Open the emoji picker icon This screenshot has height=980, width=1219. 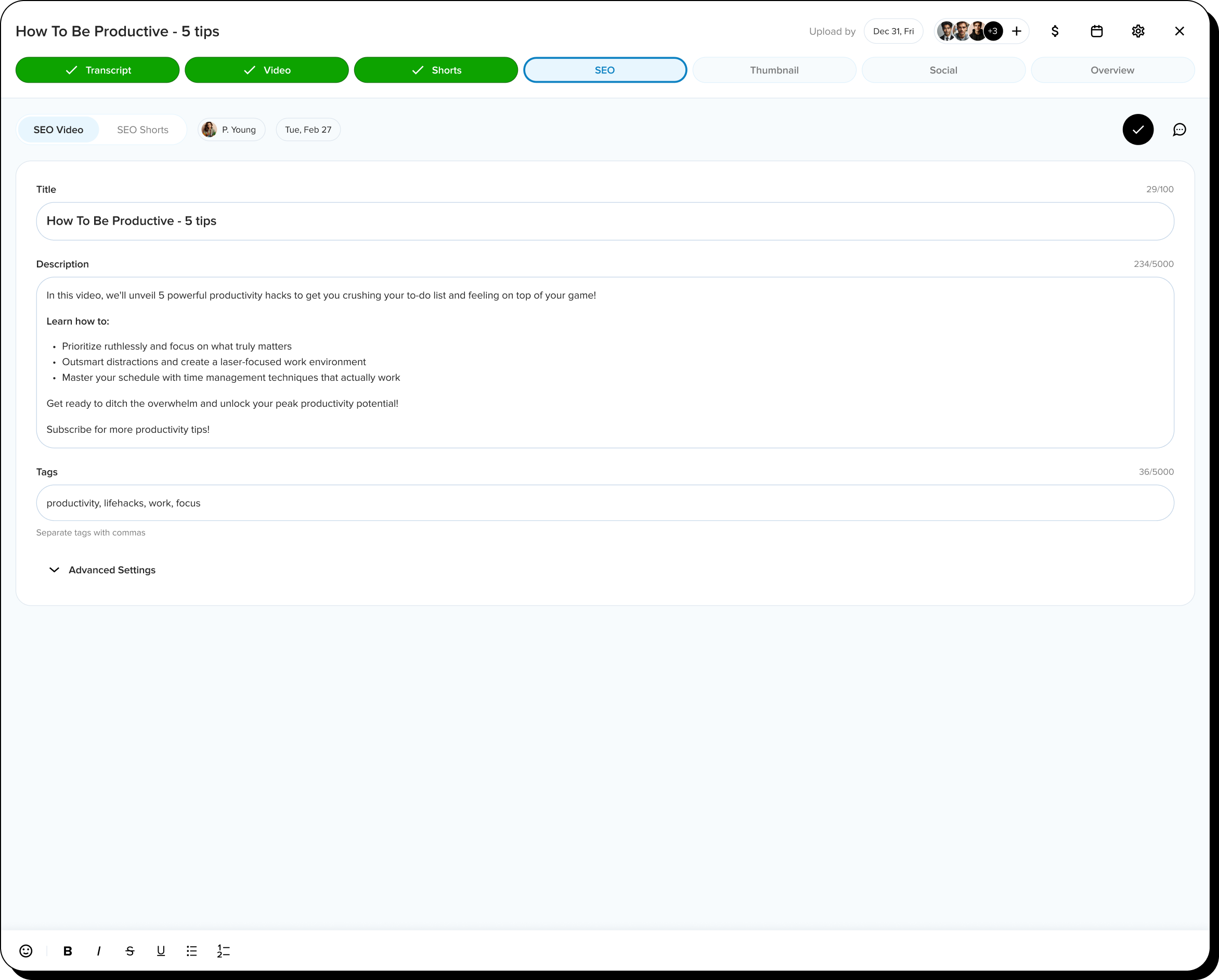26,950
